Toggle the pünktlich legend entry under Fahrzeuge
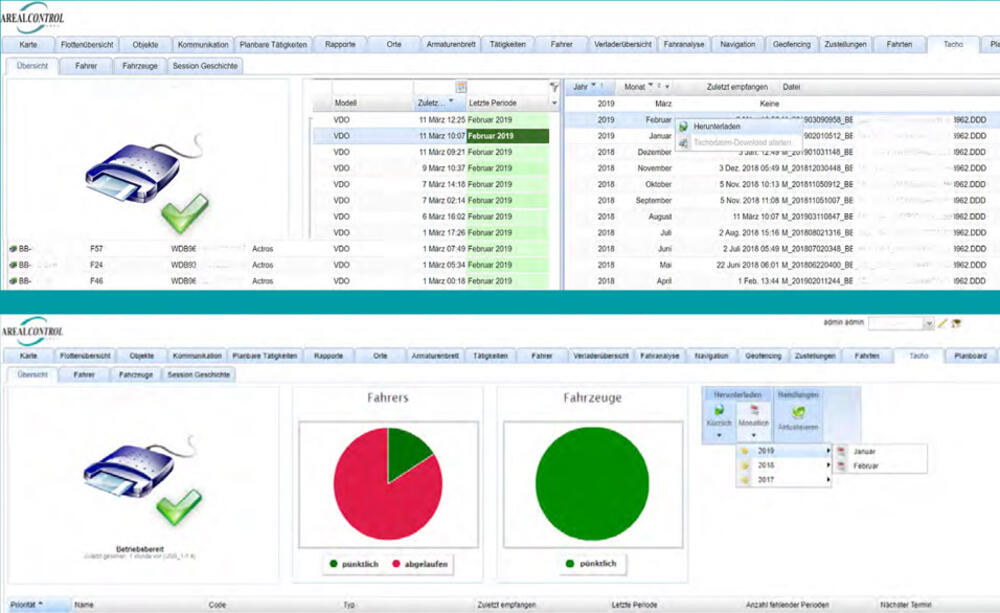 tap(590, 564)
